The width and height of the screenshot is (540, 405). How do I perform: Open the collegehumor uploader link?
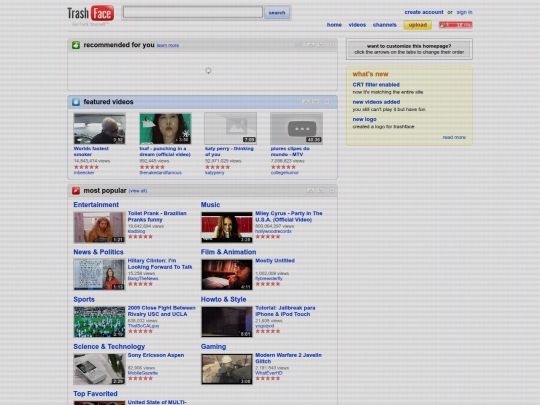point(284,173)
